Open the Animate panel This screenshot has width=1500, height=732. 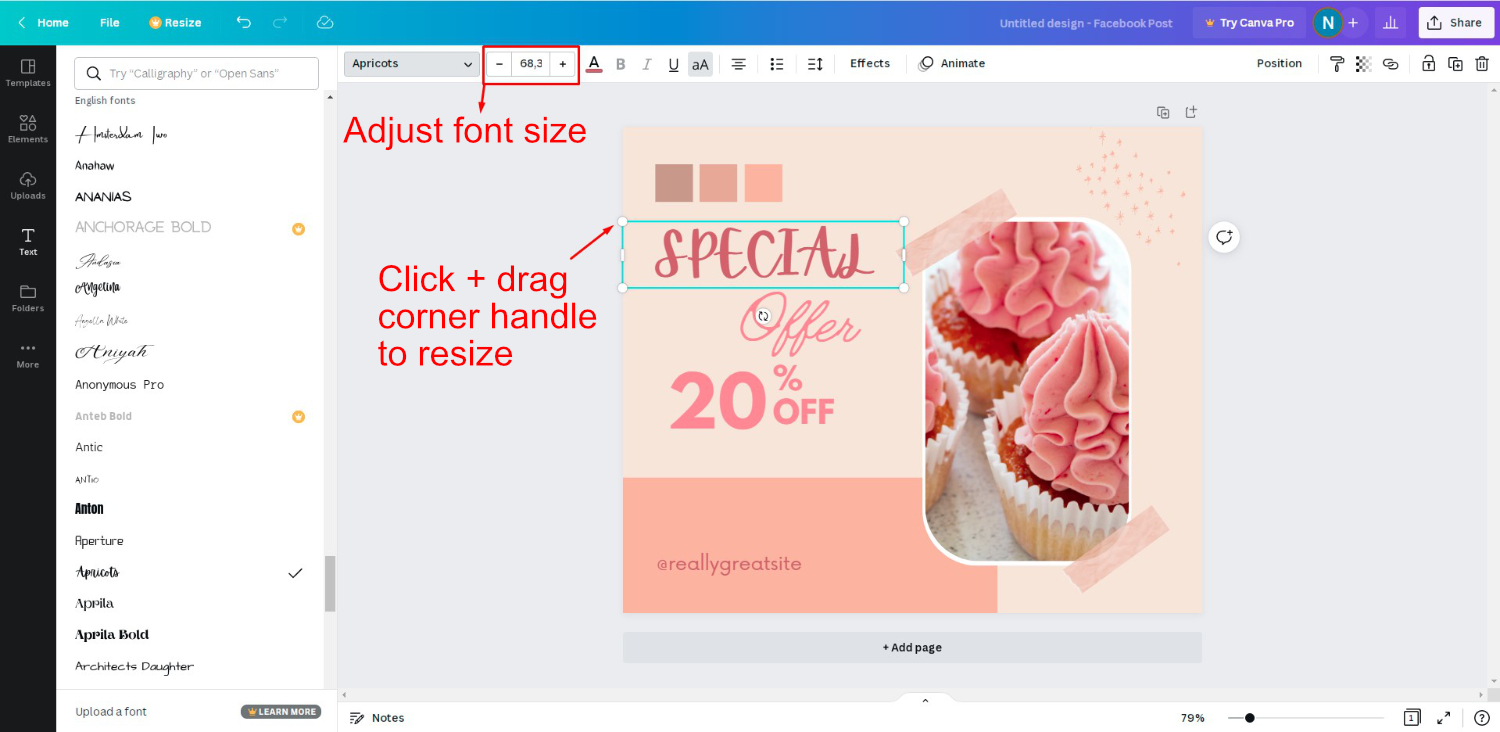point(951,63)
